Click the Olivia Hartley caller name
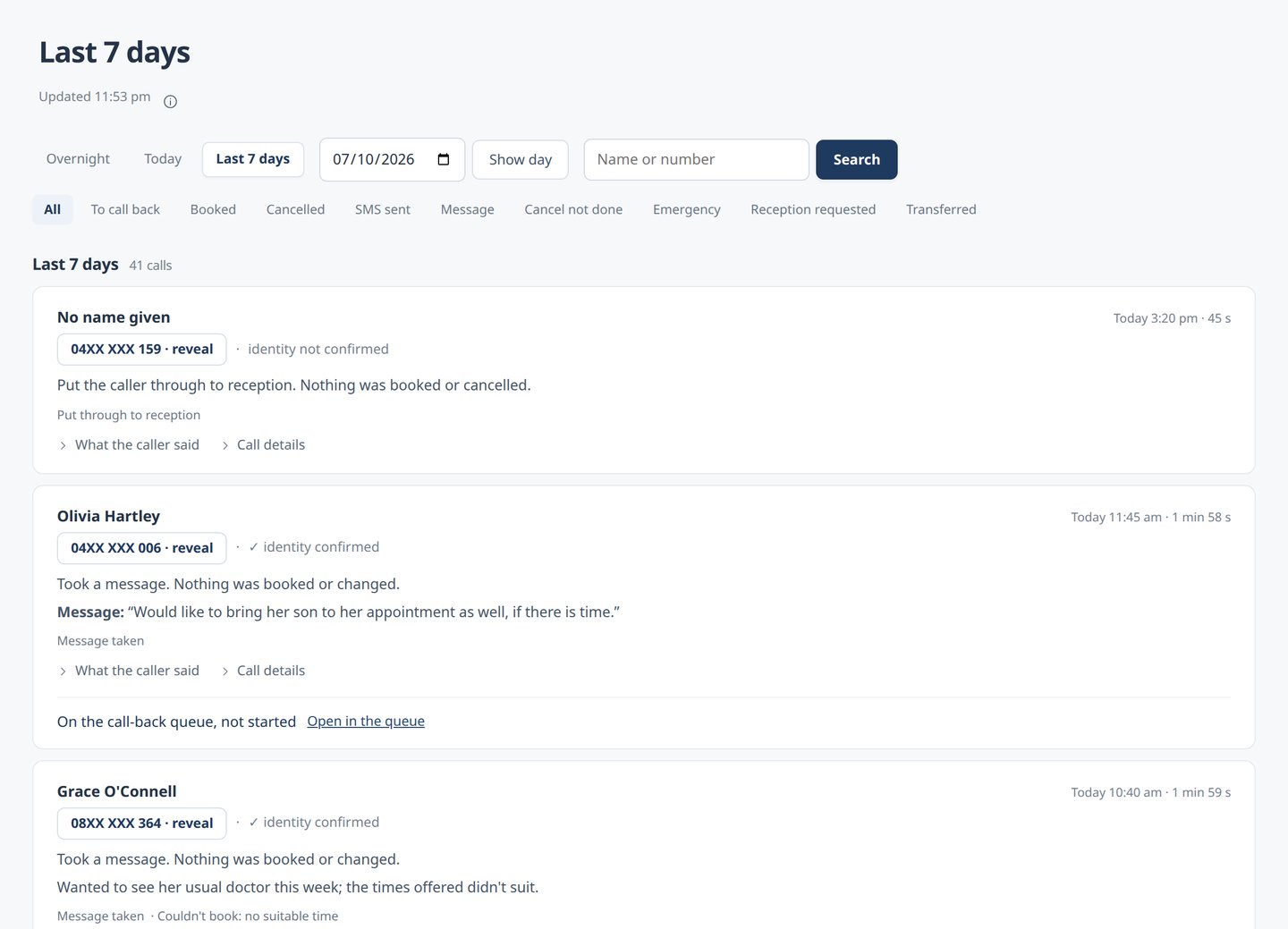This screenshot has width=1288, height=929. pos(108,516)
